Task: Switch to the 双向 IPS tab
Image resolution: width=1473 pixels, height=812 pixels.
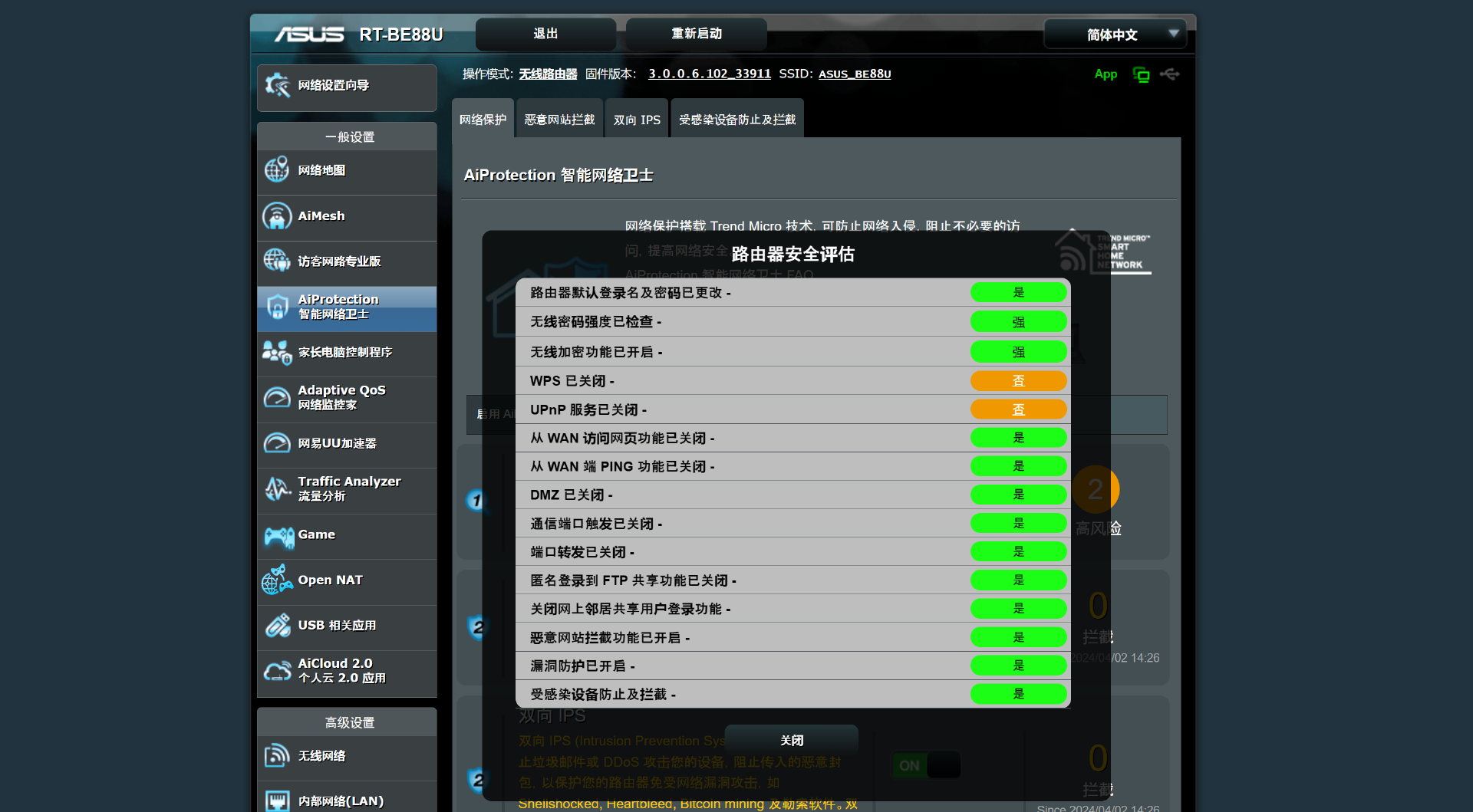Action: [637, 120]
